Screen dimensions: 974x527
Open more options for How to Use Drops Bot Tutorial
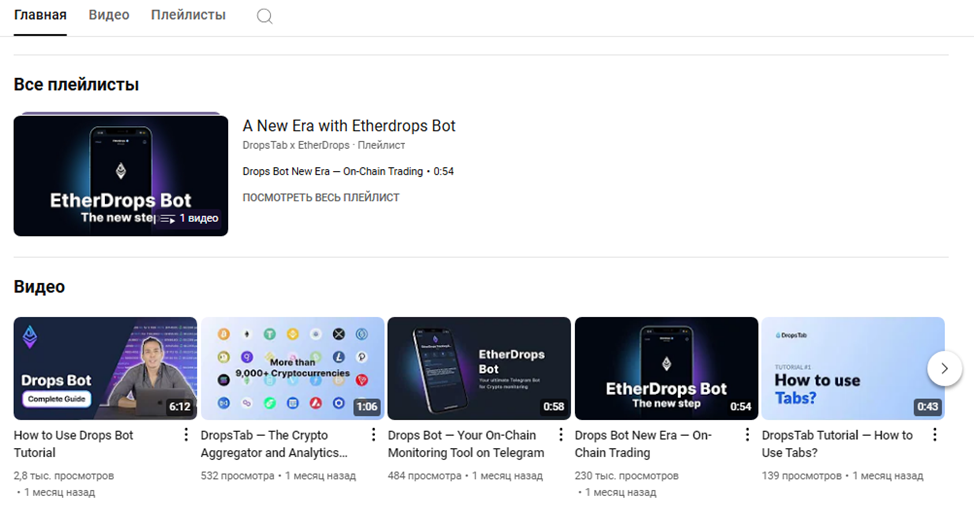186,435
